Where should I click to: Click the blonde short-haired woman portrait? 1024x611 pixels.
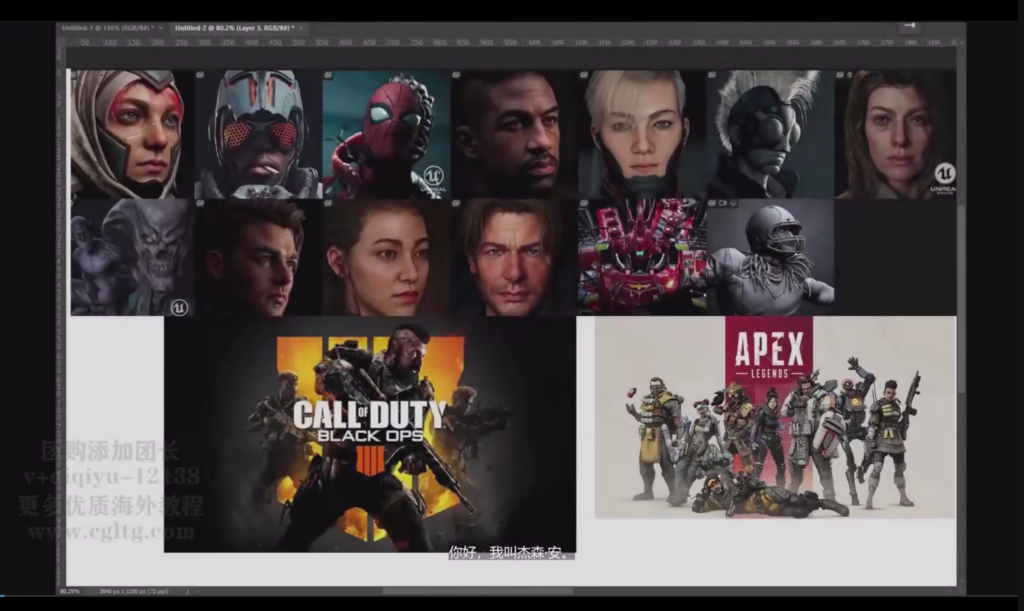pos(641,134)
